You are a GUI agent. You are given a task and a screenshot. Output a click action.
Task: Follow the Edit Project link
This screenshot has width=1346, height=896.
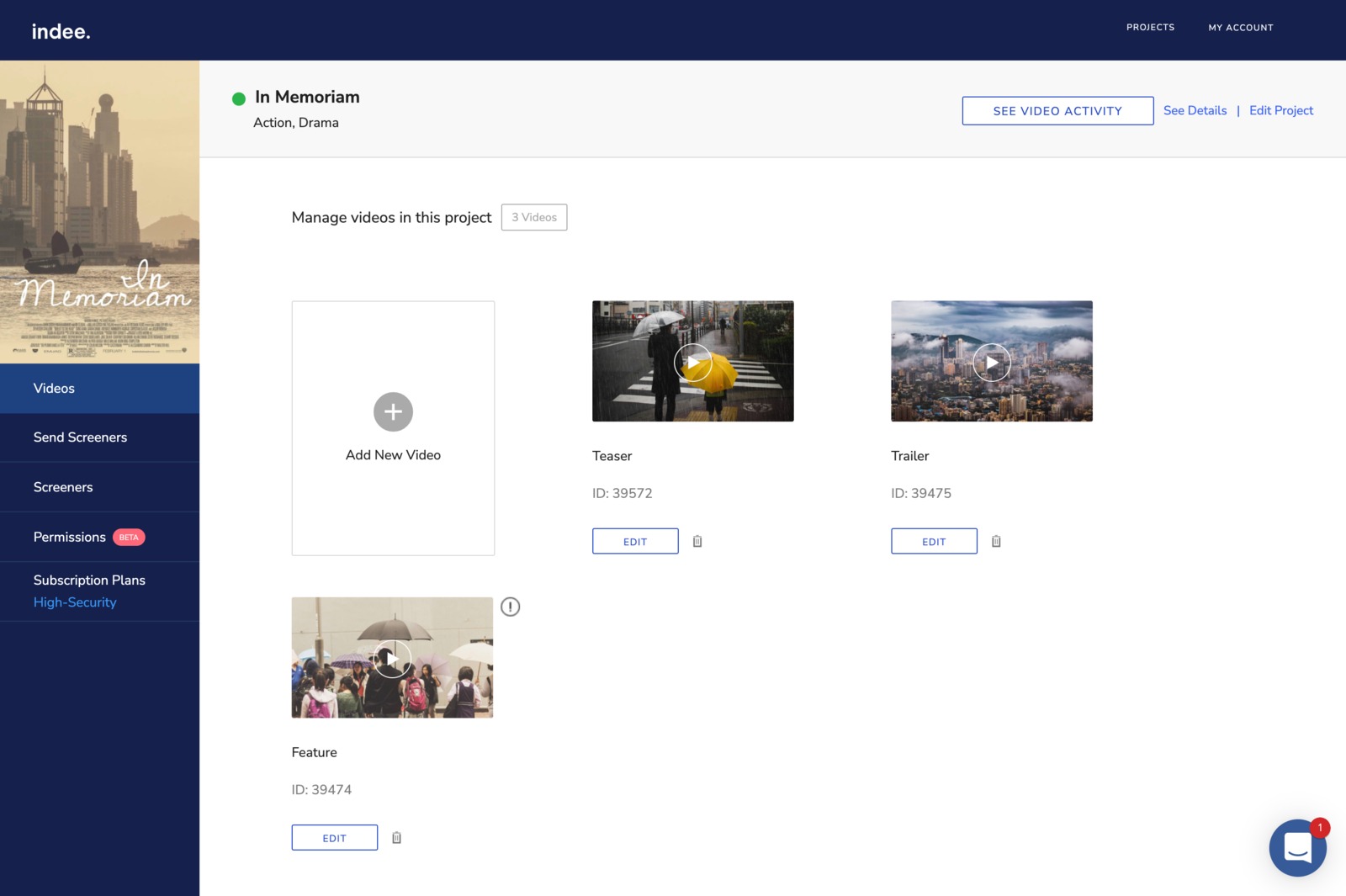pos(1280,110)
